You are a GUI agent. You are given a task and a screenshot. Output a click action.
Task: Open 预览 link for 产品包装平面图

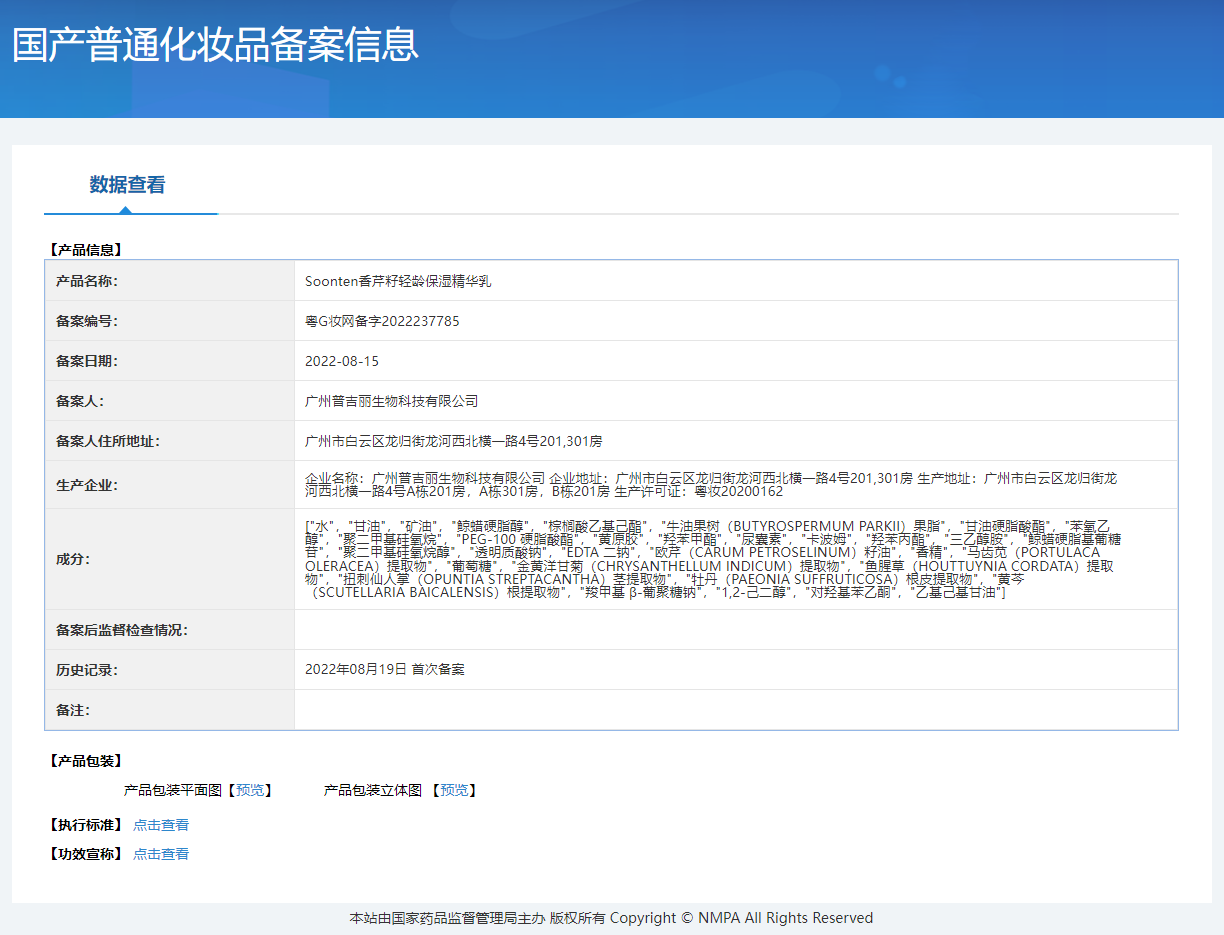[x=250, y=790]
